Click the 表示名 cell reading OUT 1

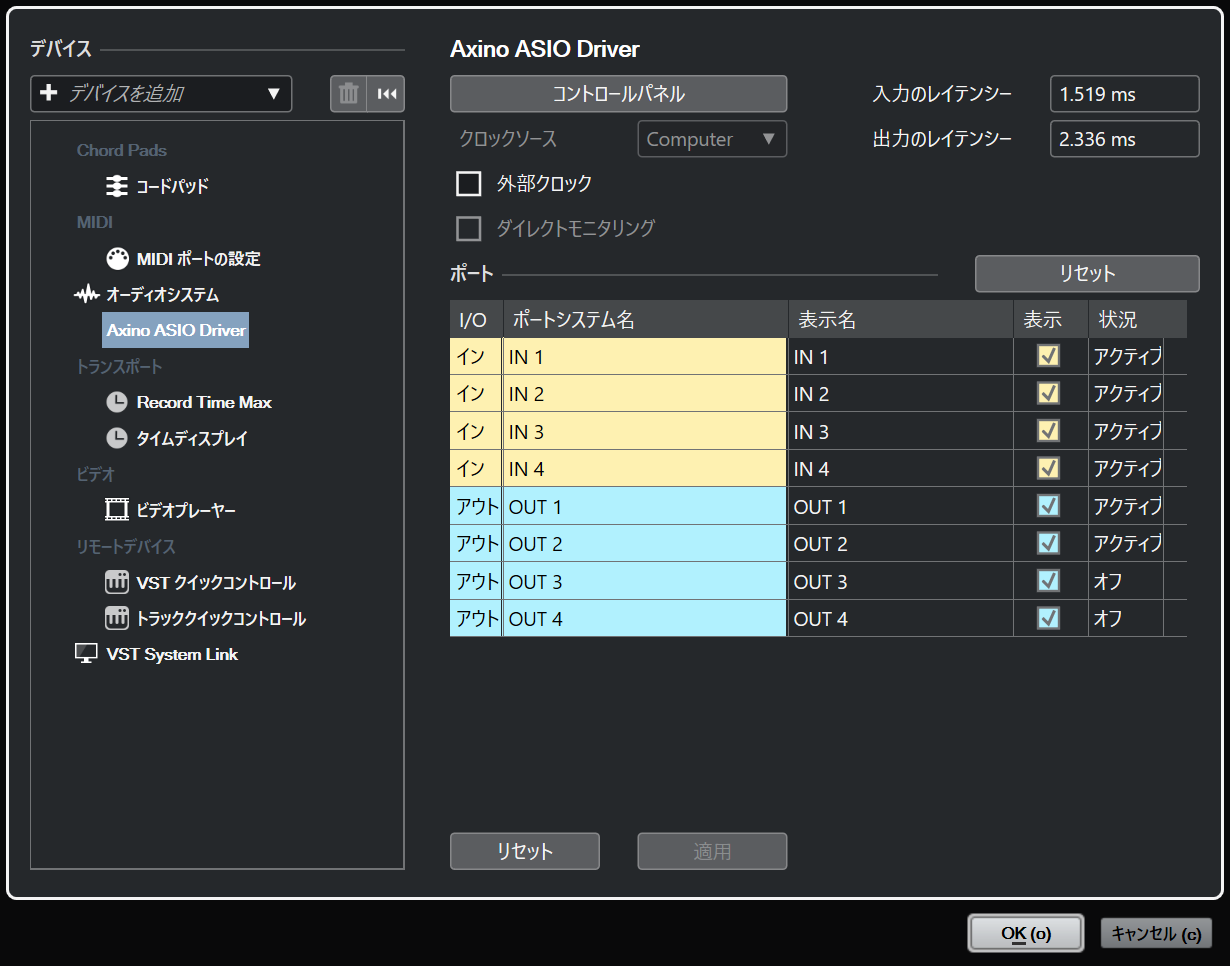click(900, 506)
